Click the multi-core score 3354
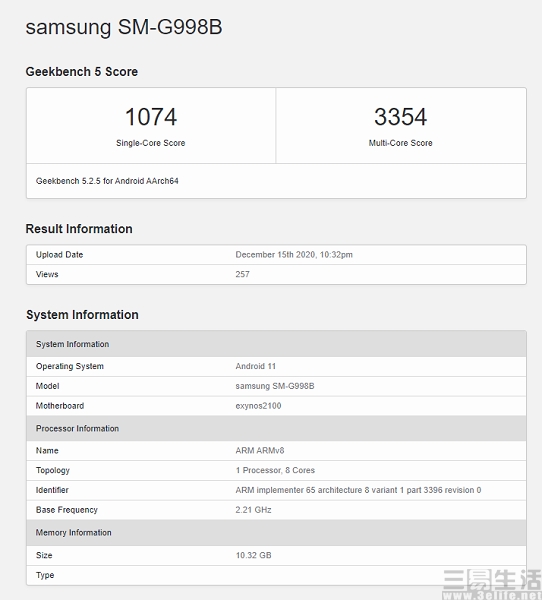Image resolution: width=542 pixels, height=600 pixels. (x=400, y=117)
